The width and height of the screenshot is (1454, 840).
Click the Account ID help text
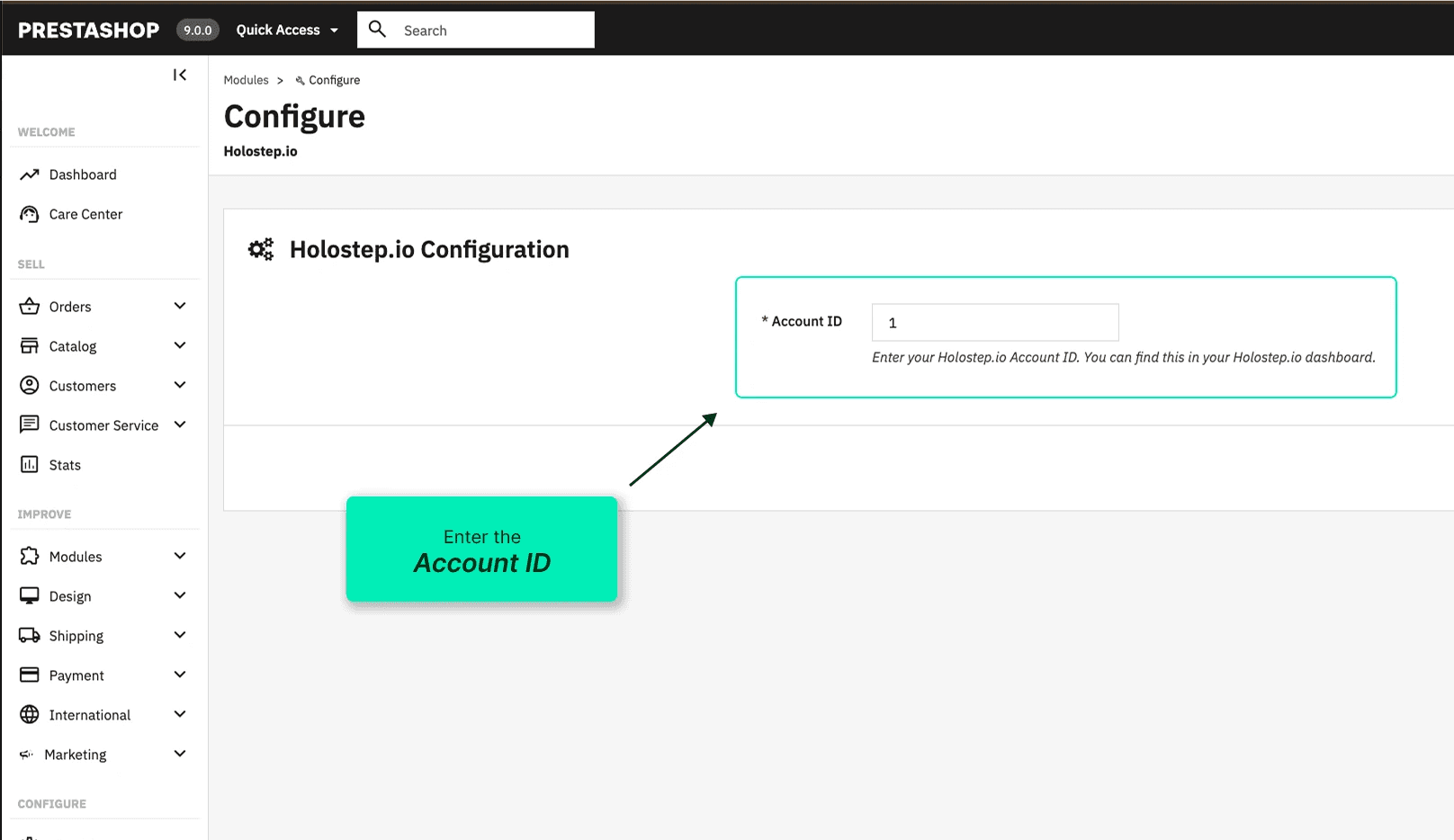pos(1124,357)
